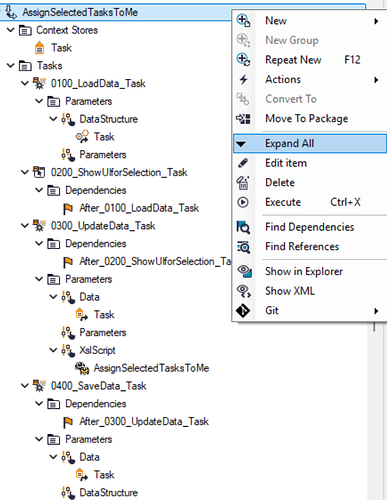
Task: Click the XslScript parameter icon
Action: (68, 351)
